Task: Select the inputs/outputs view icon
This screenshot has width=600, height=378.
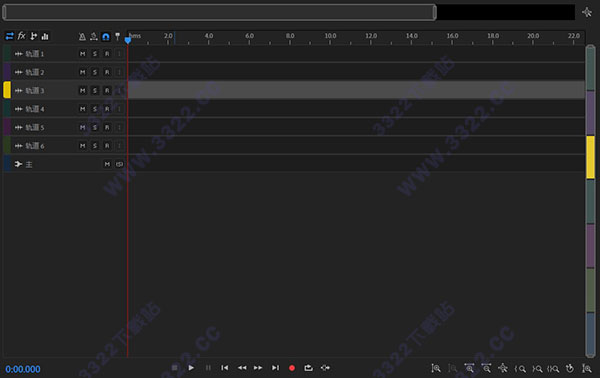Action: (x=9, y=36)
